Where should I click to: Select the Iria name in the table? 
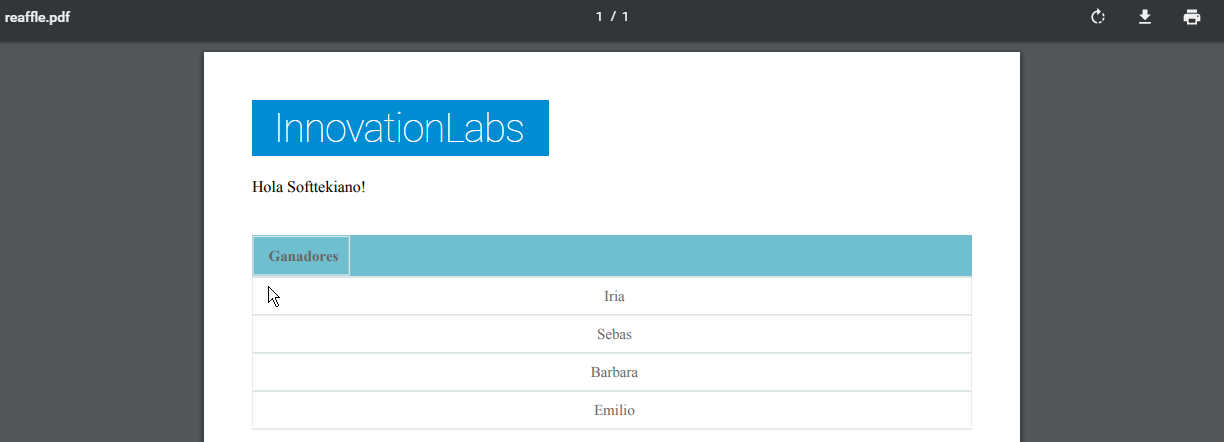(x=614, y=297)
